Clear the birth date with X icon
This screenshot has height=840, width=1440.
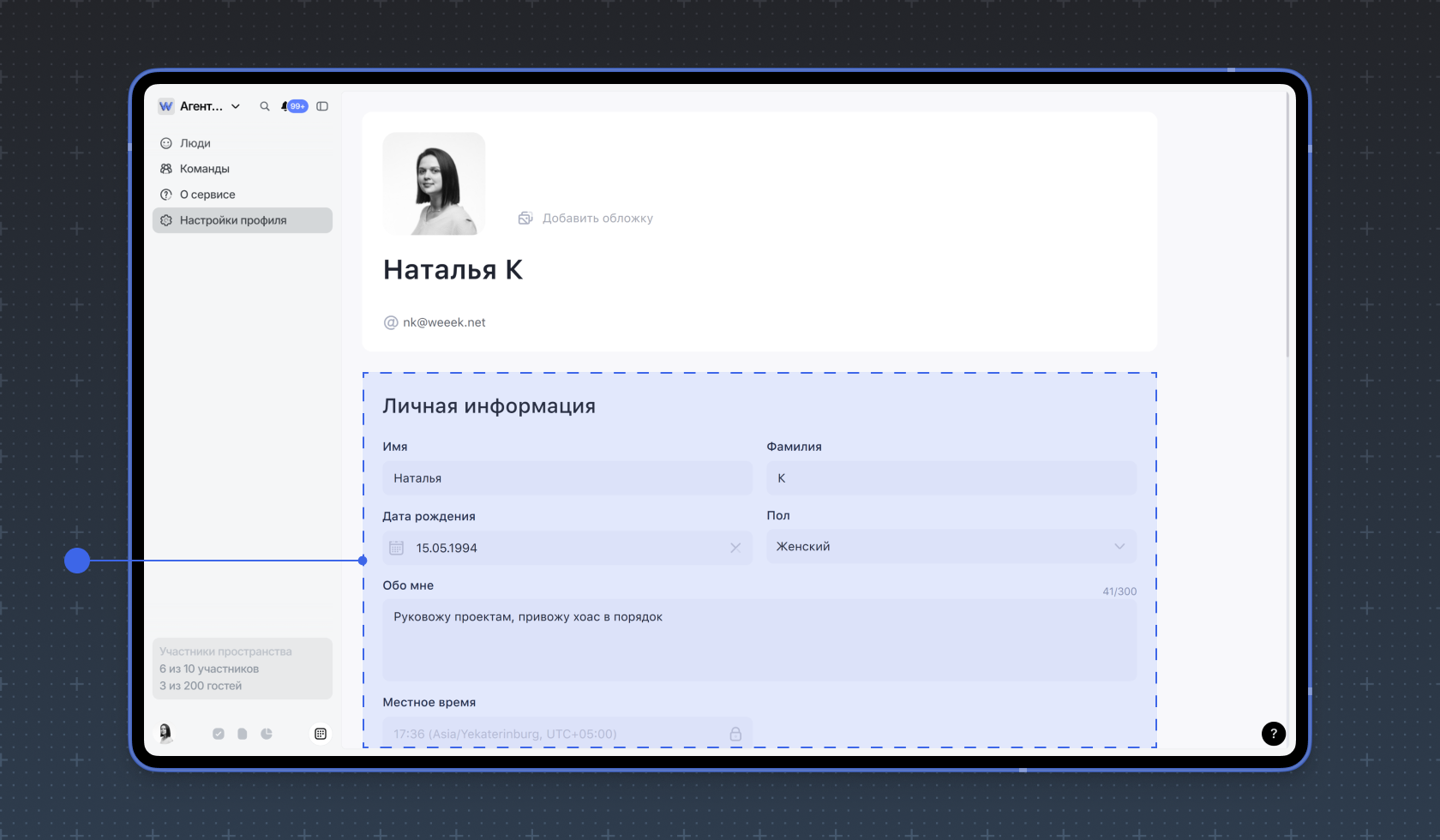[735, 548]
